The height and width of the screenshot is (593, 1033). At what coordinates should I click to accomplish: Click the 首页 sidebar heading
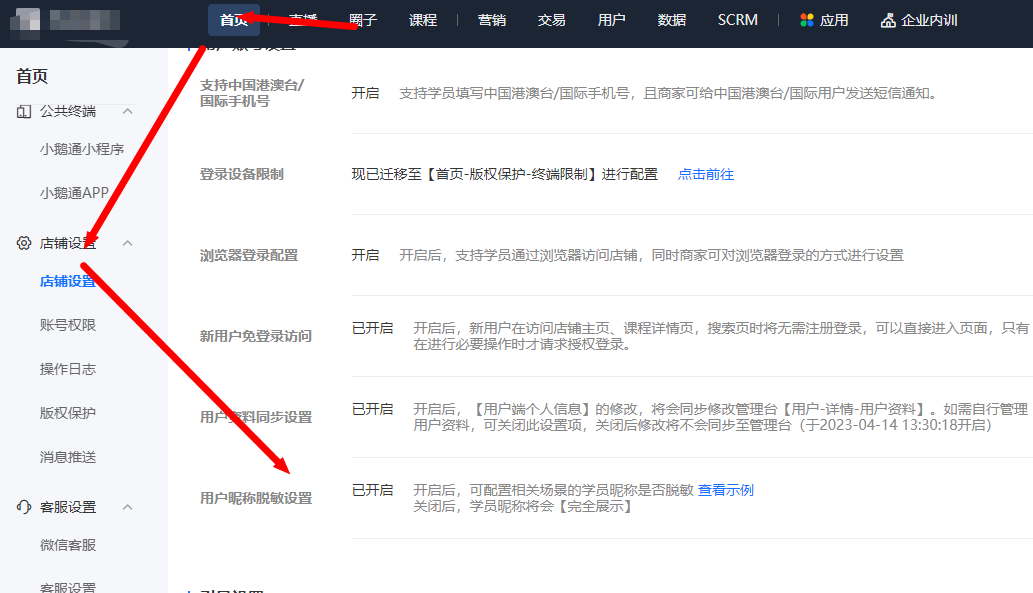[32, 76]
